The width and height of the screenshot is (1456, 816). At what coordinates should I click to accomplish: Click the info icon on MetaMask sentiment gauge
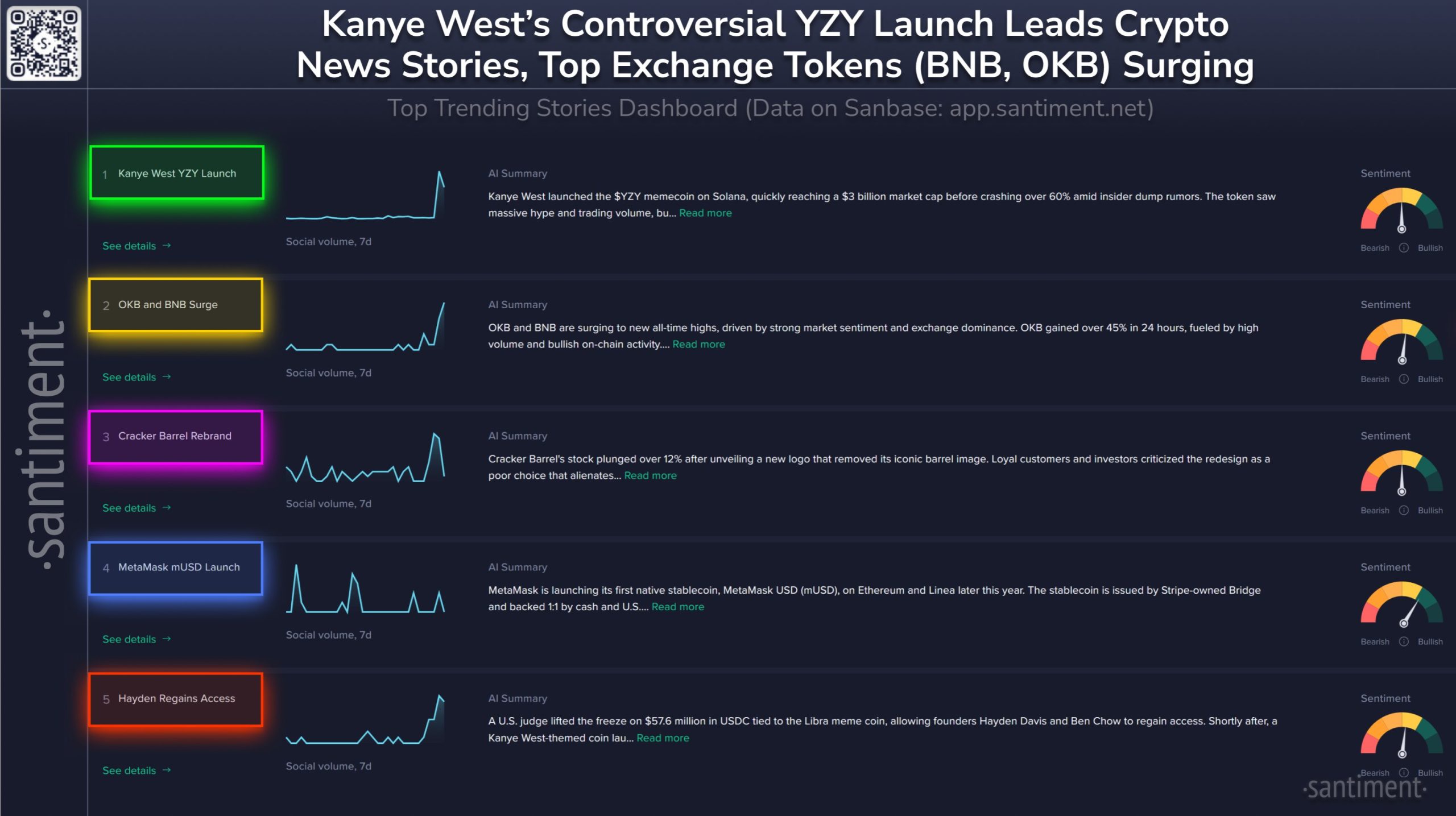(1403, 641)
